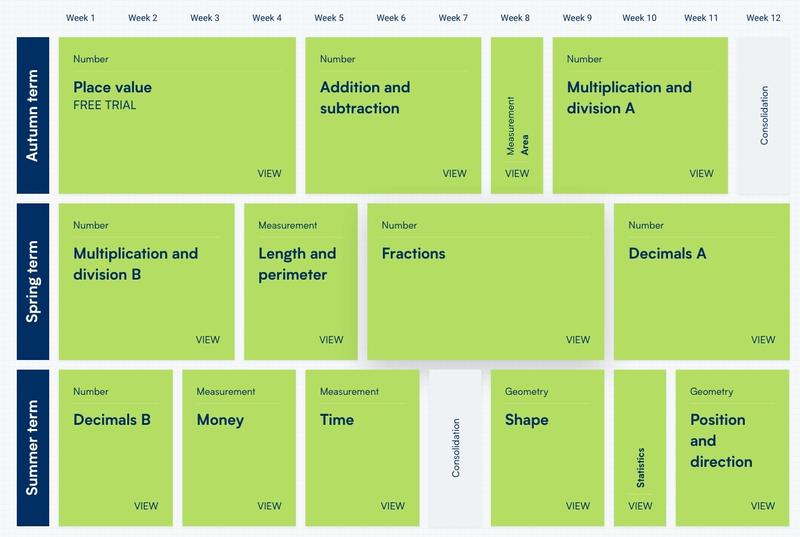This screenshot has width=800, height=537.
Task: Open Multiplication and division B VIEW link
Action: pos(207,340)
